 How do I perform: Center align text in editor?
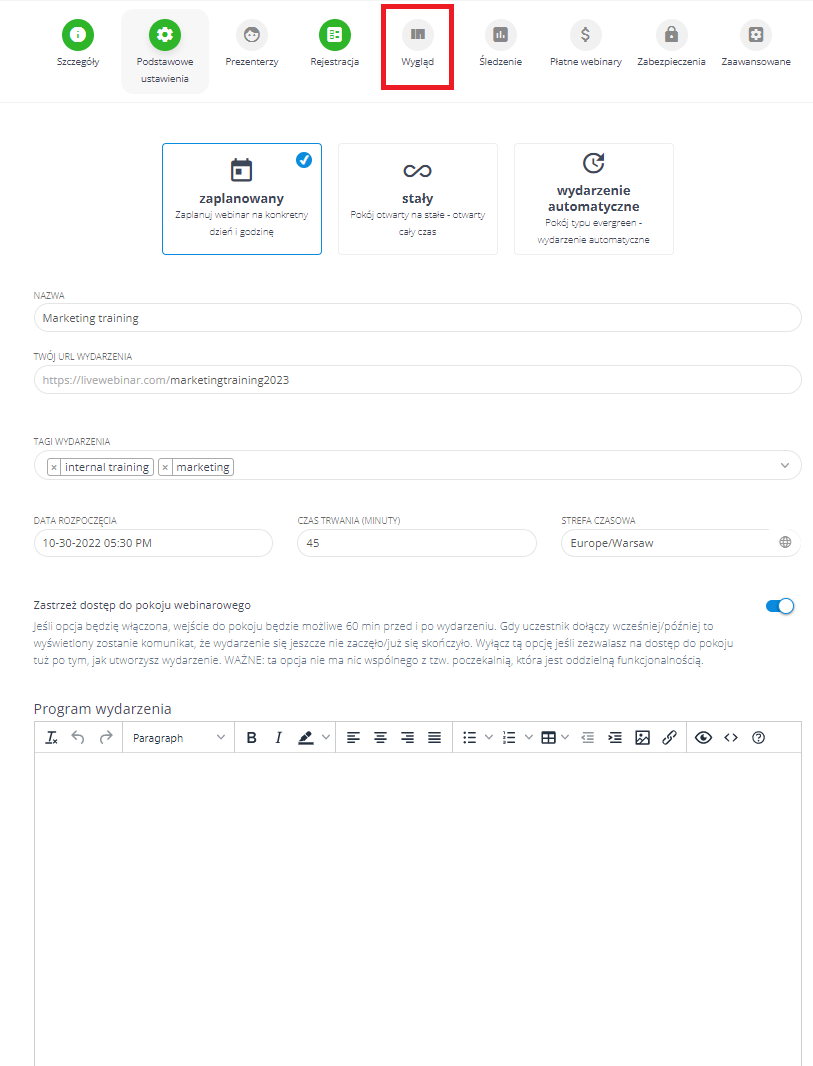click(x=381, y=738)
